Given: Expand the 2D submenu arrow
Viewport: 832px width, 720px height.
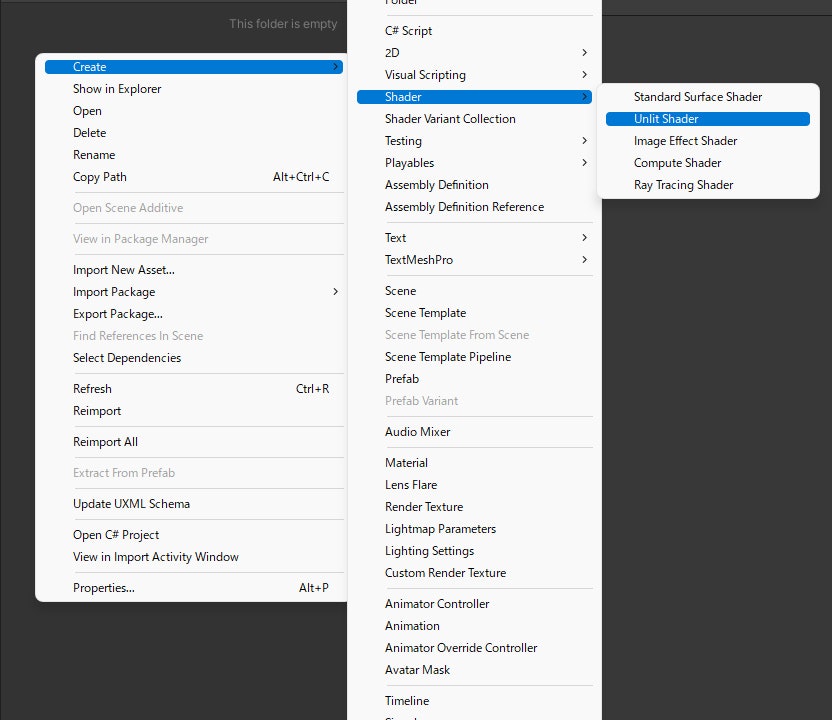Looking at the screenshot, I should coord(584,53).
